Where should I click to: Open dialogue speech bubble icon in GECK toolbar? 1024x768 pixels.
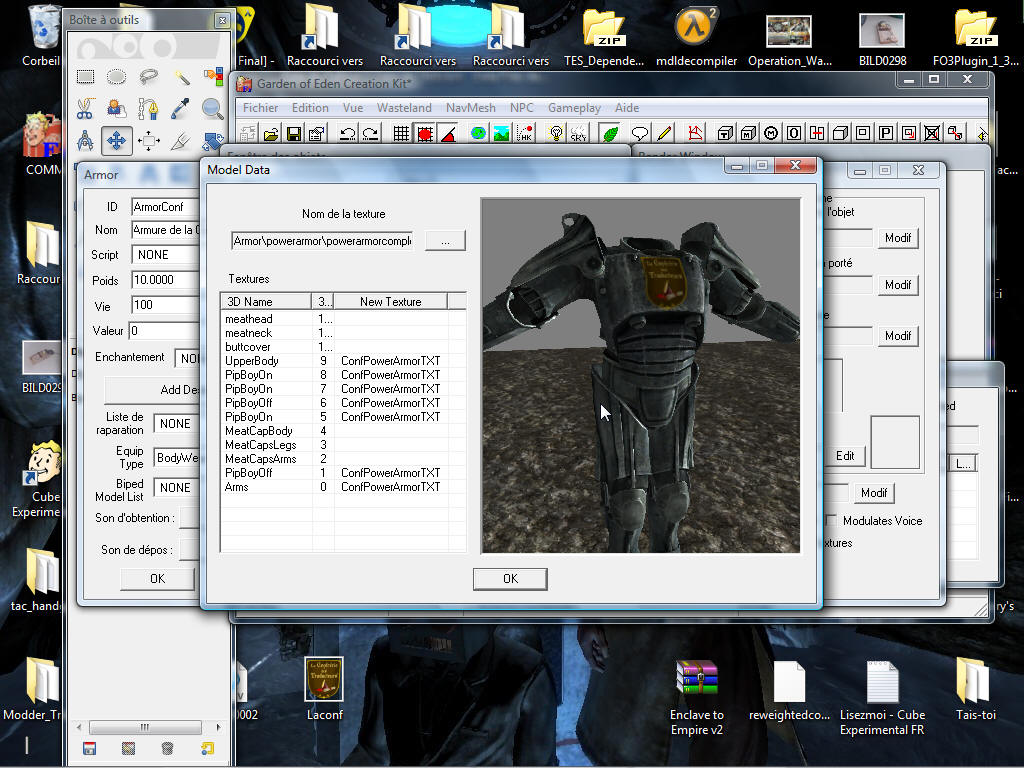[640, 134]
